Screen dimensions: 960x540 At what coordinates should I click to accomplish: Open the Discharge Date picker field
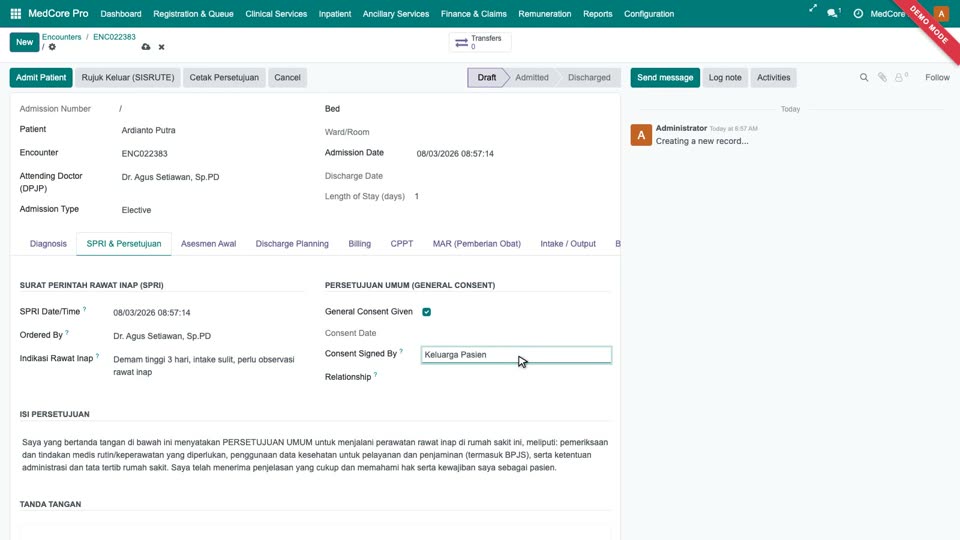click(x=513, y=176)
